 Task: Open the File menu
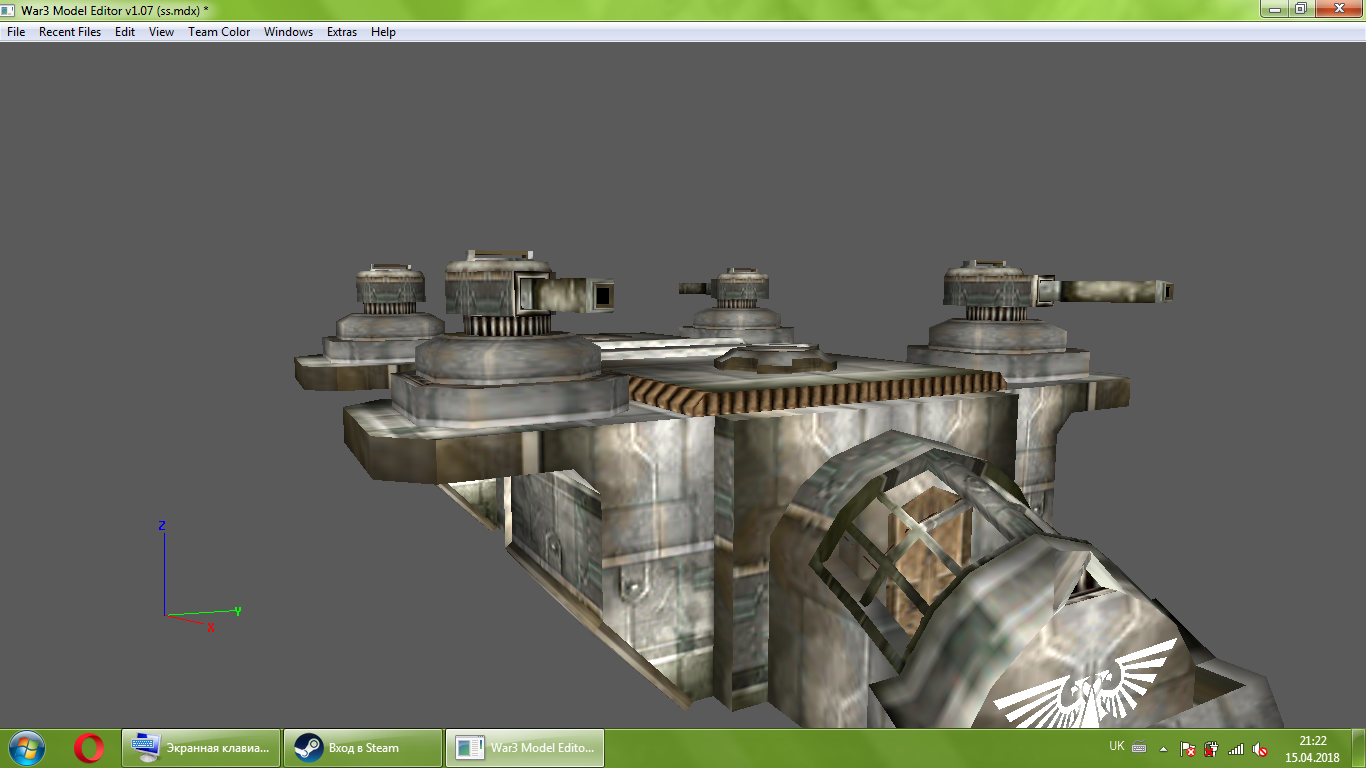(x=16, y=32)
